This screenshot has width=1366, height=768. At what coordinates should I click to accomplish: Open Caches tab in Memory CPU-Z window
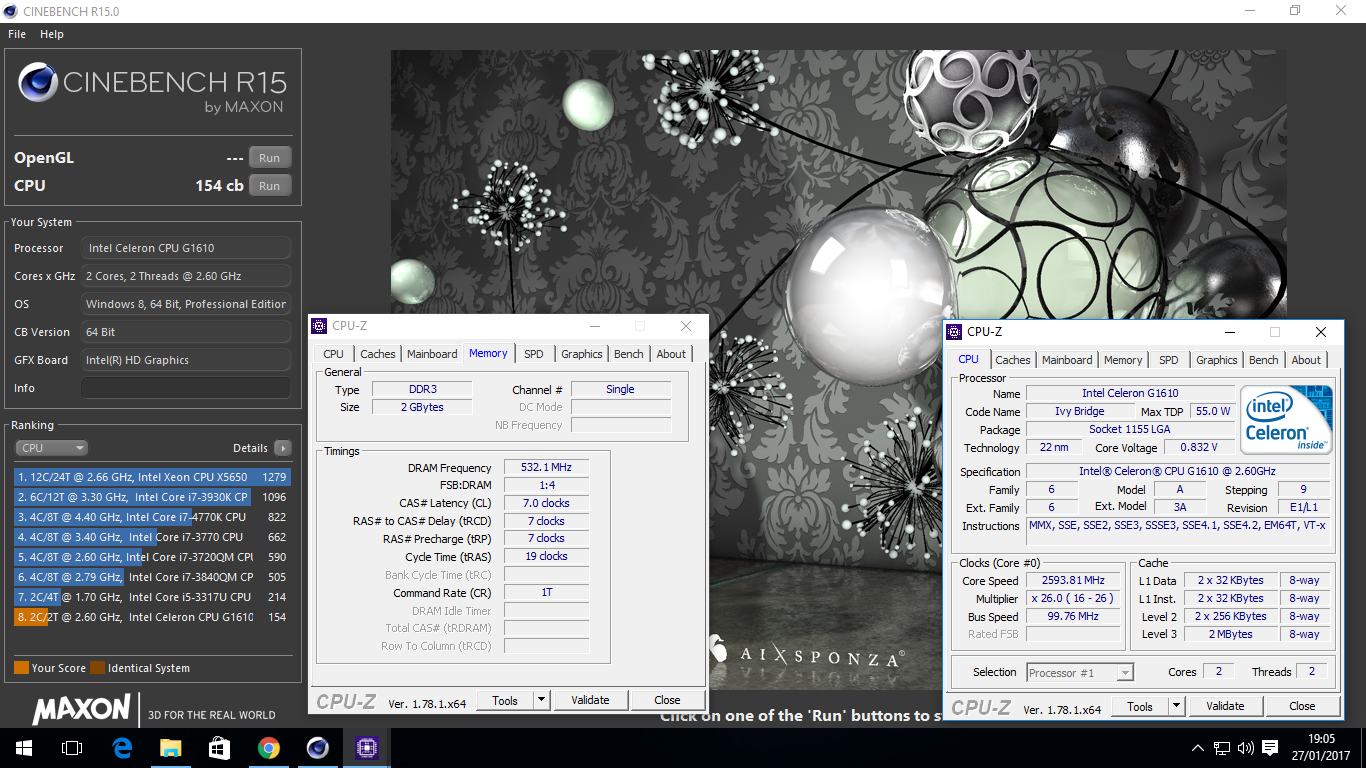[x=378, y=354]
